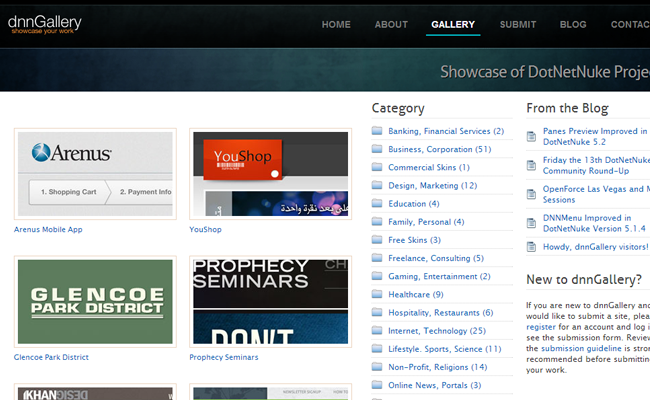Open the Home menu item
Viewport: 650px width, 400px height.
(x=336, y=24)
